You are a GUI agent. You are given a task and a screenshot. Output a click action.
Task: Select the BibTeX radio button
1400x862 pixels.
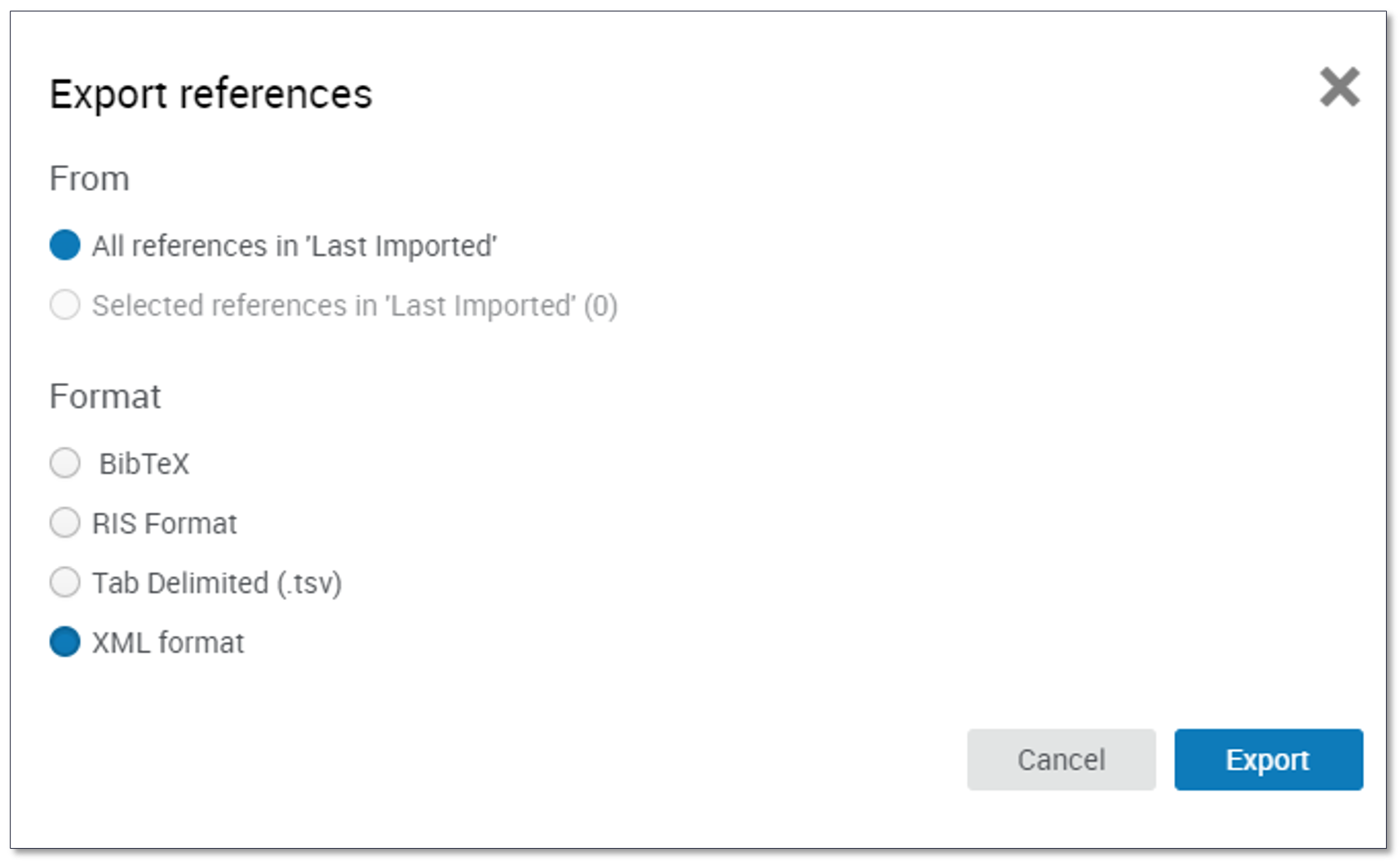[x=65, y=463]
